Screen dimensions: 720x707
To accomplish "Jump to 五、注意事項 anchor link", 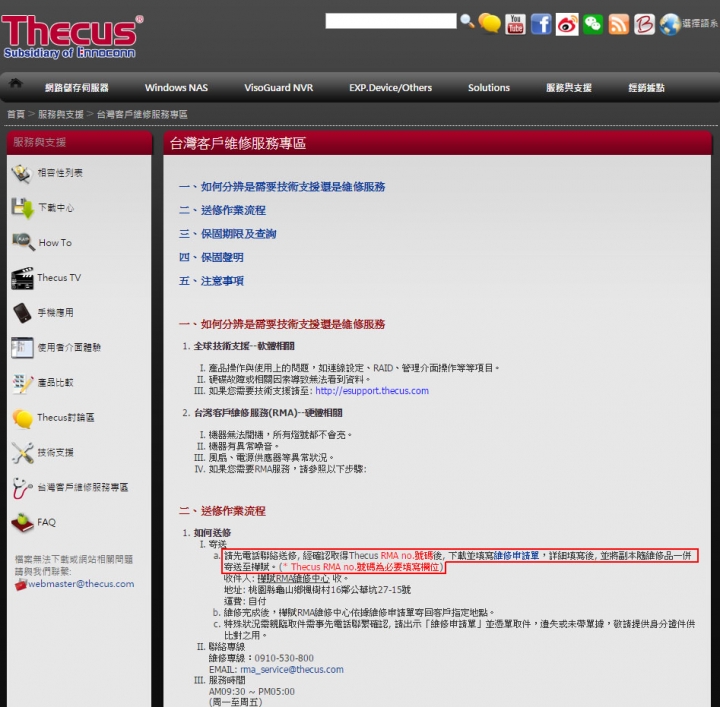I will click(211, 281).
